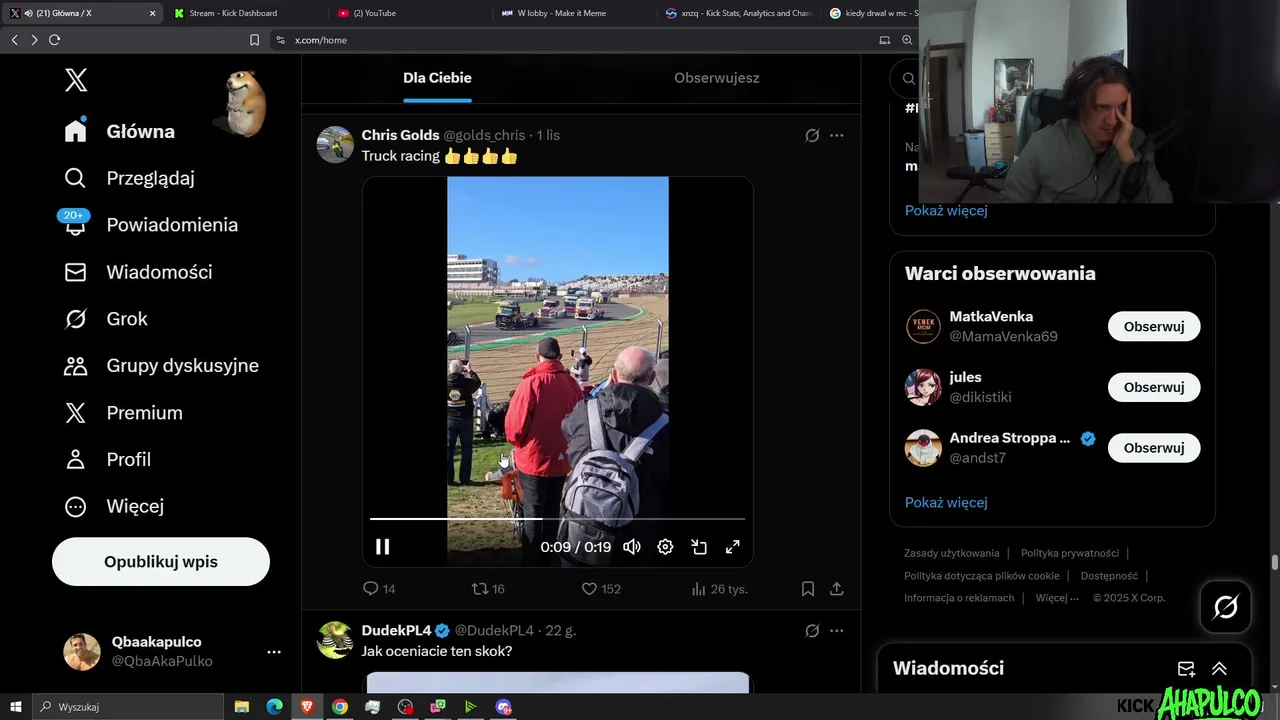Follow Andrea Stroppa with Obserwuj
1280x720 pixels.
(1154, 448)
